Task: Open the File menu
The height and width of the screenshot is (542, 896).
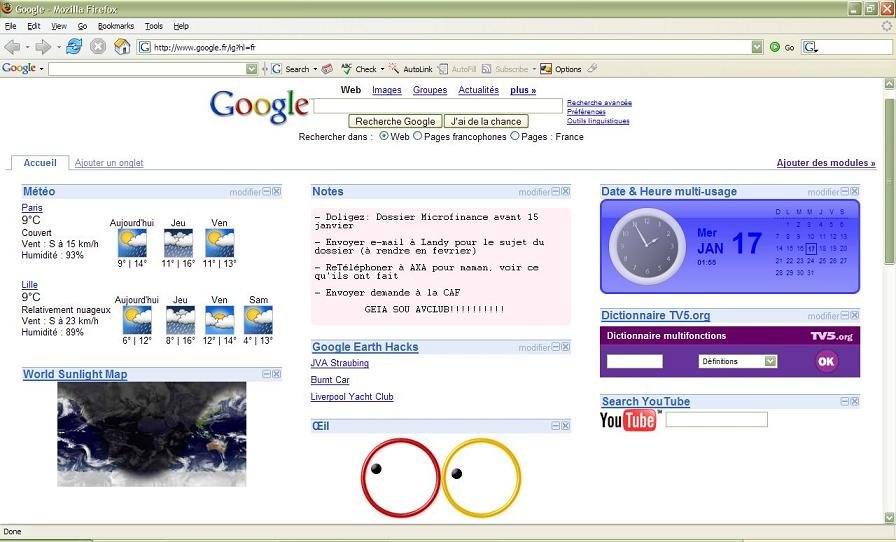Action: pos(10,26)
